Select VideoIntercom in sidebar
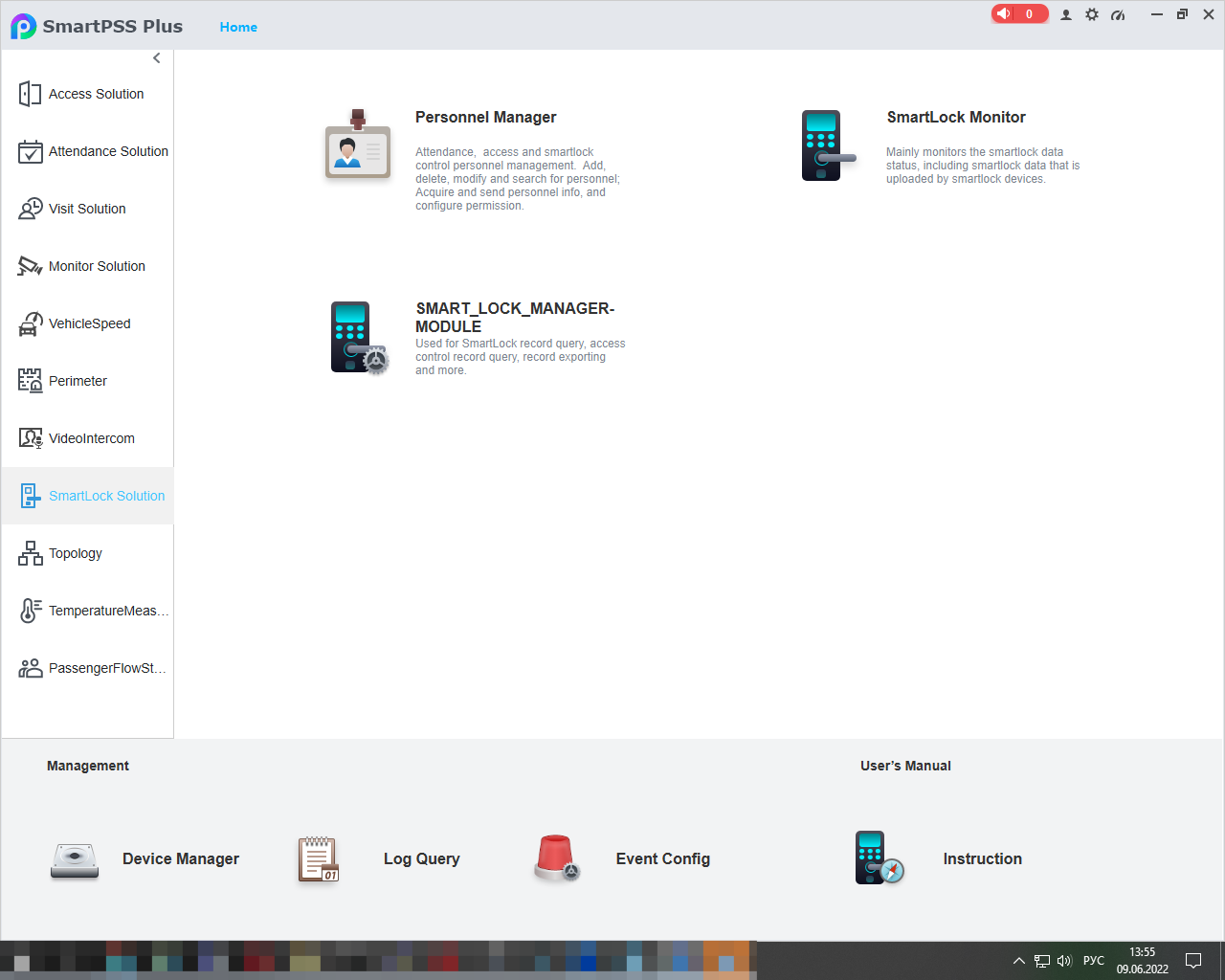 click(x=87, y=438)
